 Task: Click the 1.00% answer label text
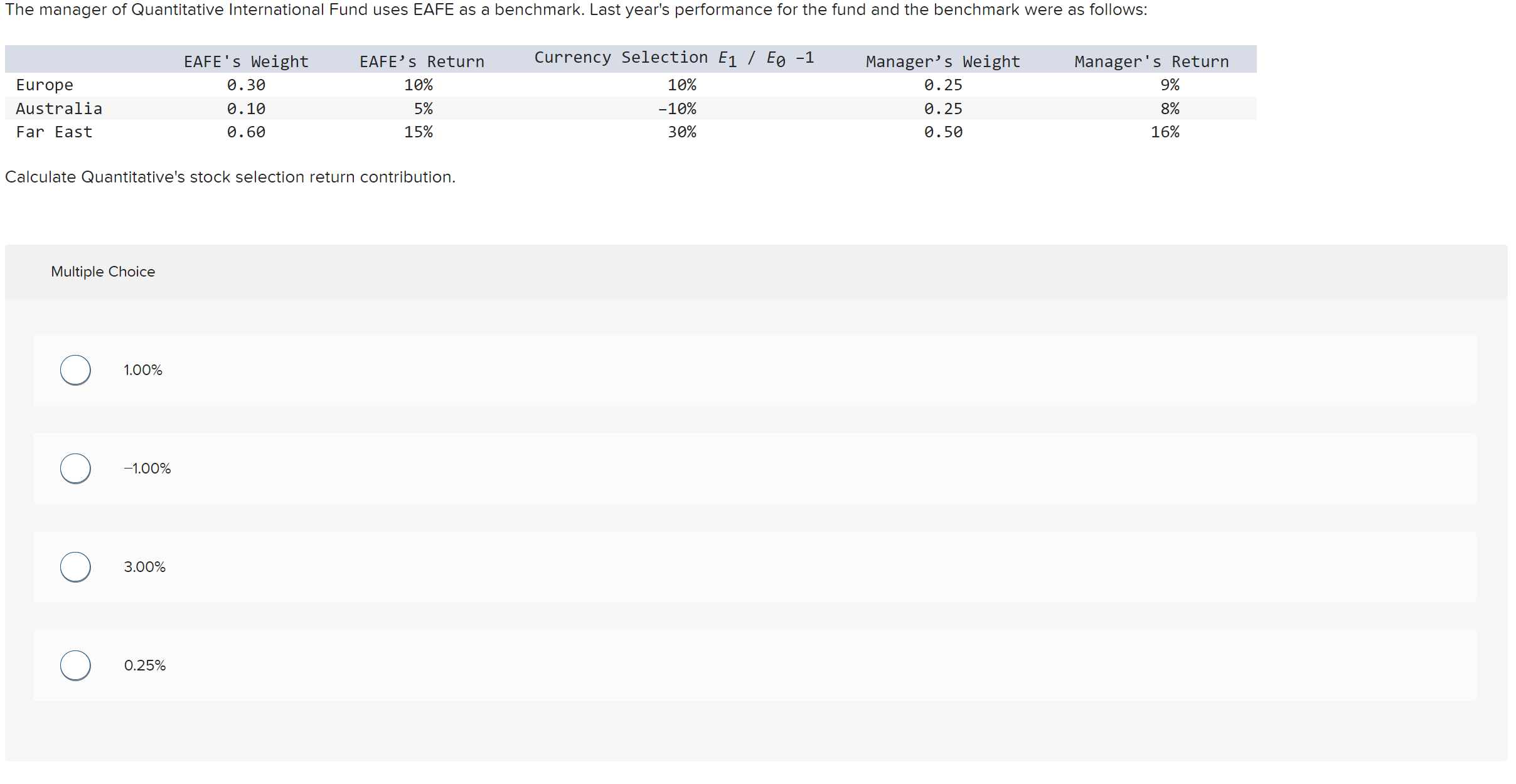pyautogui.click(x=143, y=370)
